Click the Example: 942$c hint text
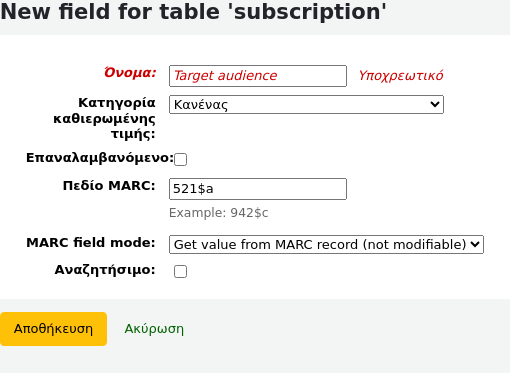510x373 pixels. (219, 213)
